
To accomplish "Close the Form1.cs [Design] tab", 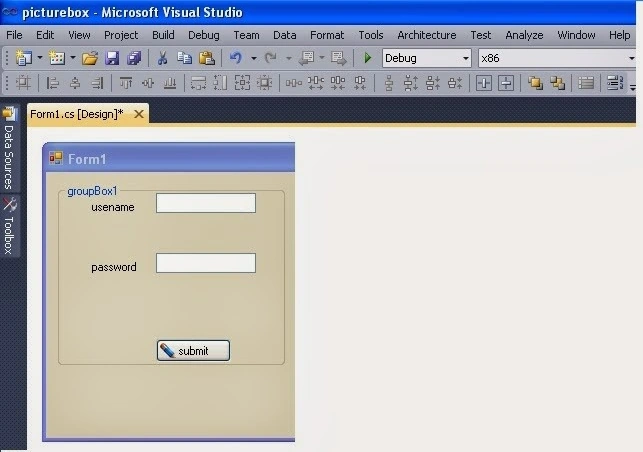I will click(139, 114).
